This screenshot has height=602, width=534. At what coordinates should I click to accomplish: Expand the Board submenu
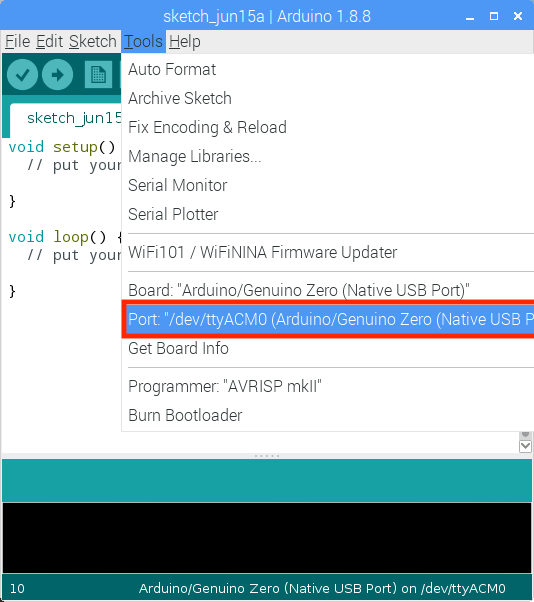(327, 290)
